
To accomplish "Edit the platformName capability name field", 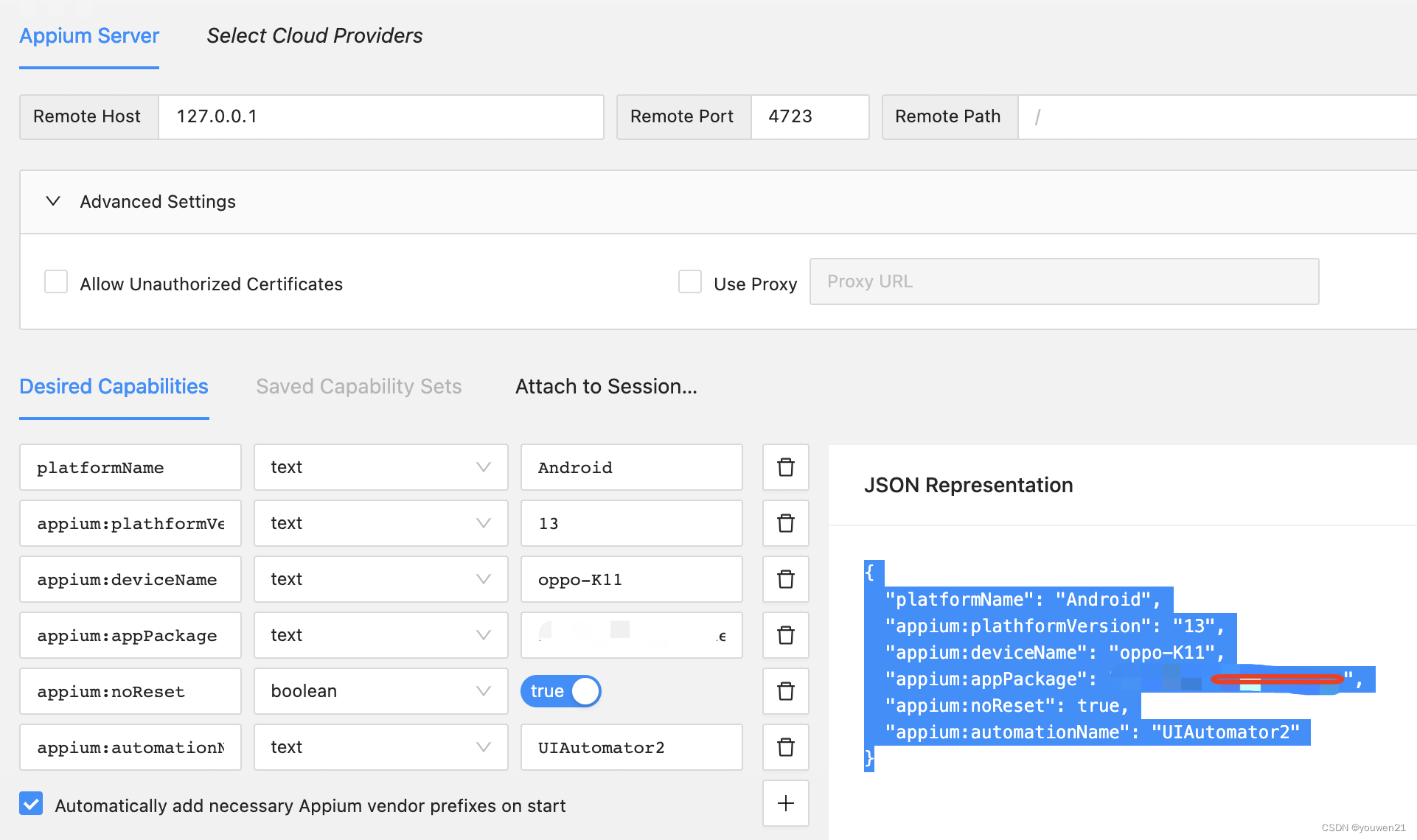I will click(130, 467).
